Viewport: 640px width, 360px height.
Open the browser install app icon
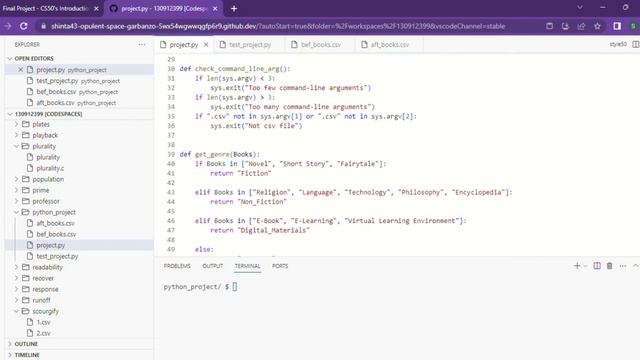click(x=565, y=26)
